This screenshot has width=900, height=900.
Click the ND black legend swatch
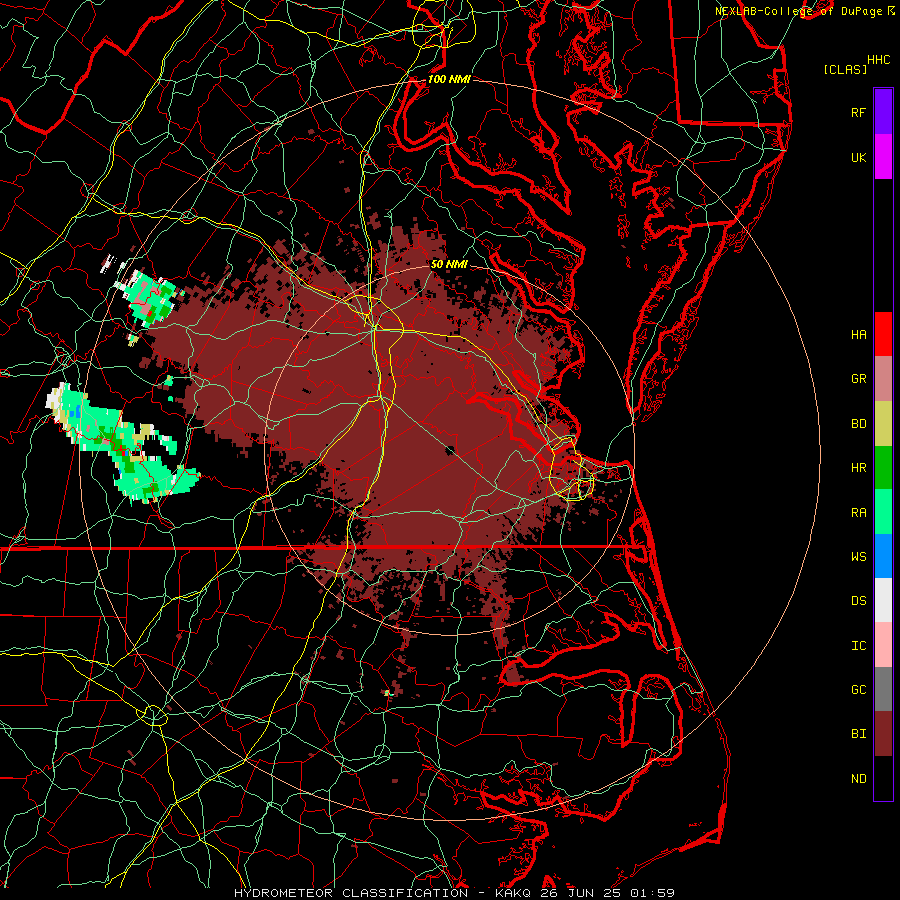883,778
